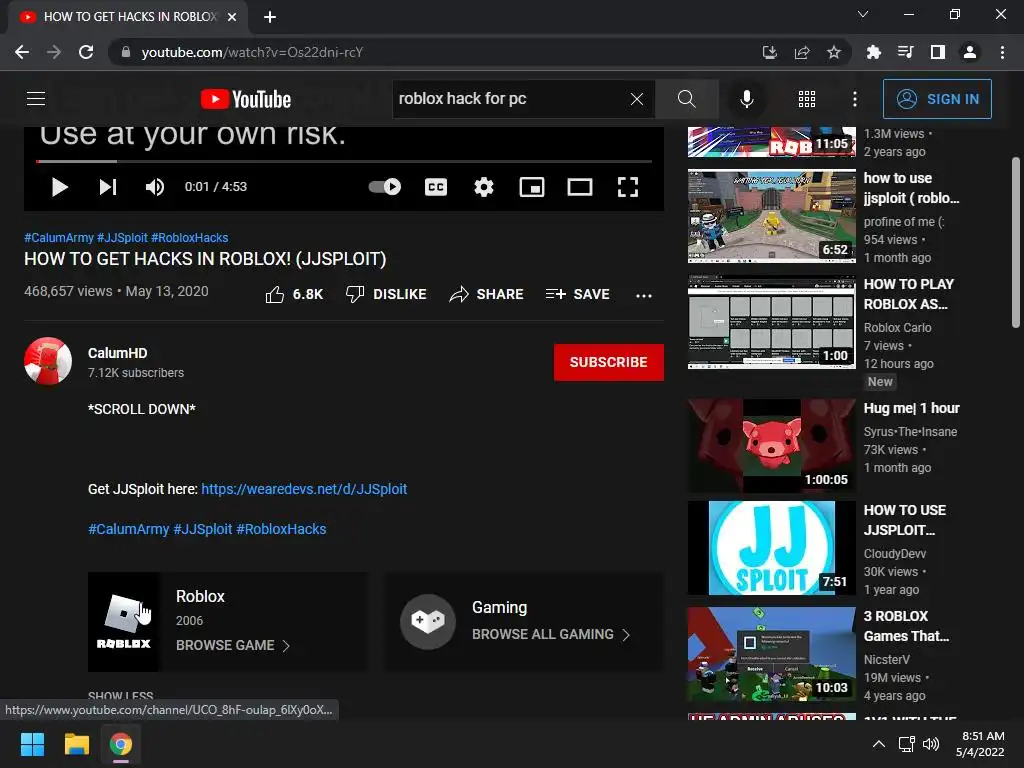
Task: Toggle closed captions
Action: (436, 187)
